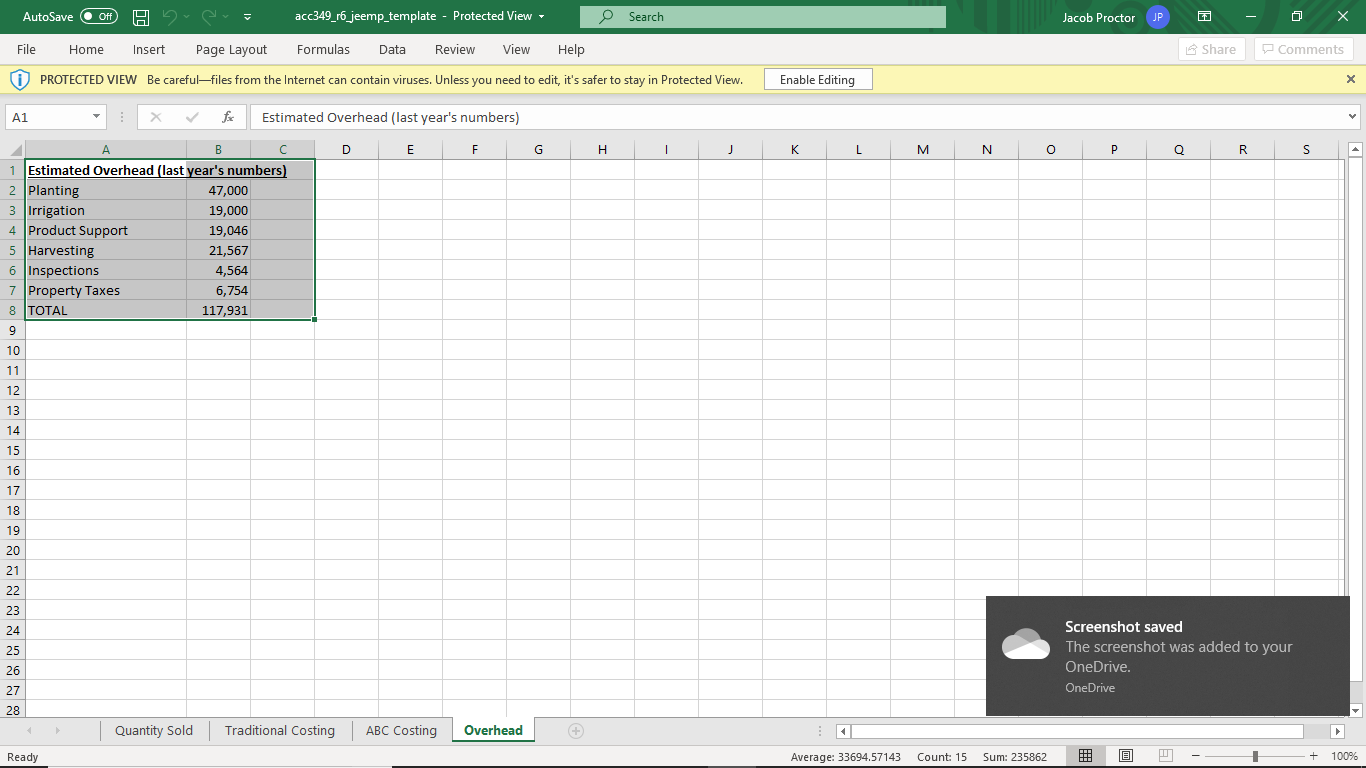Viewport: 1366px width, 768px height.
Task: Click previous sheet navigation arrow
Action: [x=28, y=731]
